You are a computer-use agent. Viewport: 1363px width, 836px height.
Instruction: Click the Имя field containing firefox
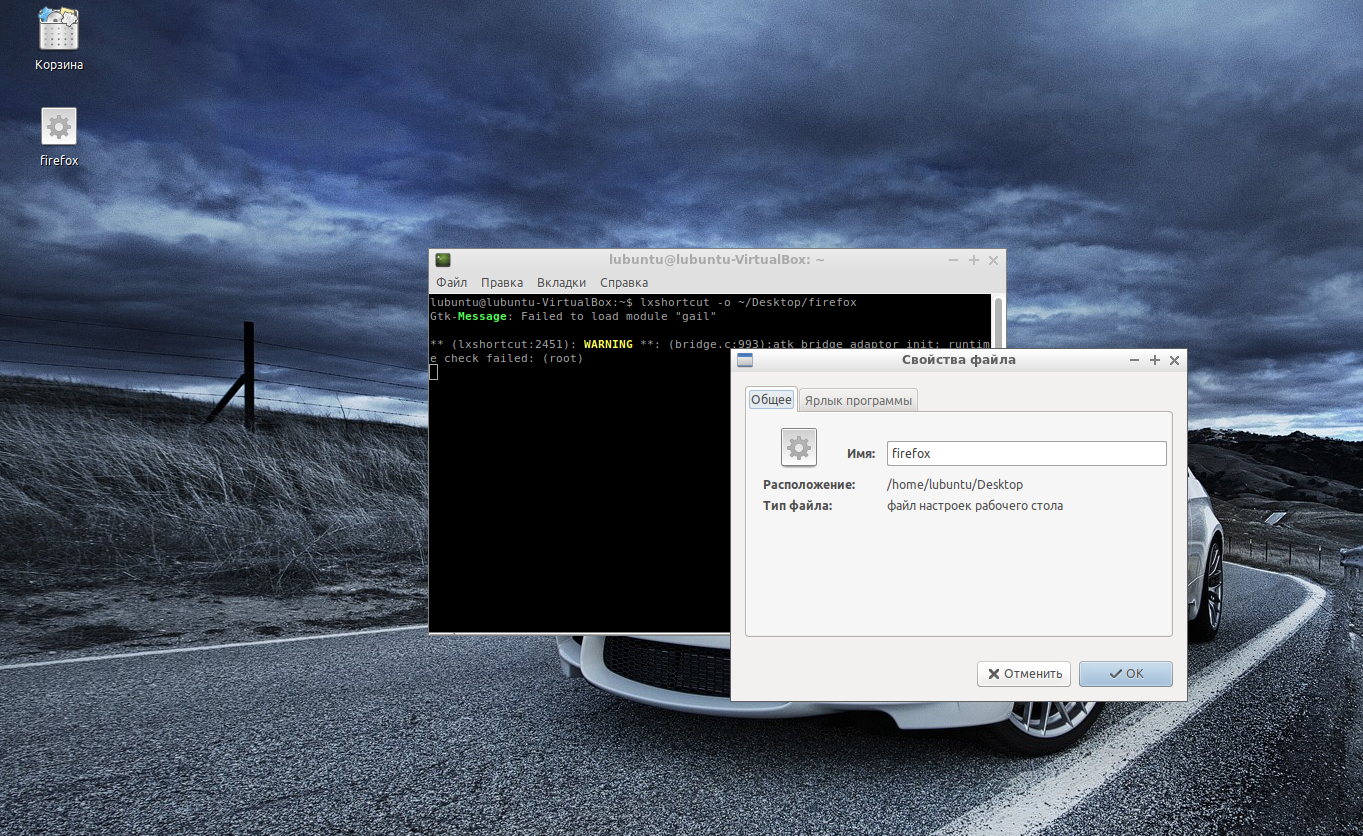[x=1026, y=453]
